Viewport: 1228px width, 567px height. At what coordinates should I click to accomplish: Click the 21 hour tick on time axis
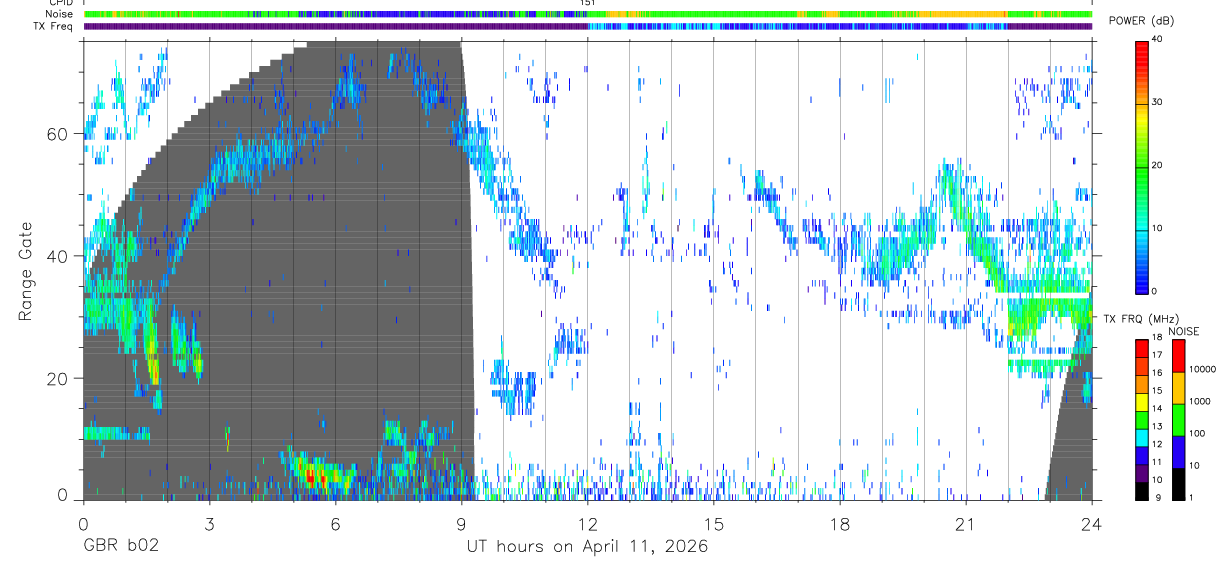click(x=966, y=523)
